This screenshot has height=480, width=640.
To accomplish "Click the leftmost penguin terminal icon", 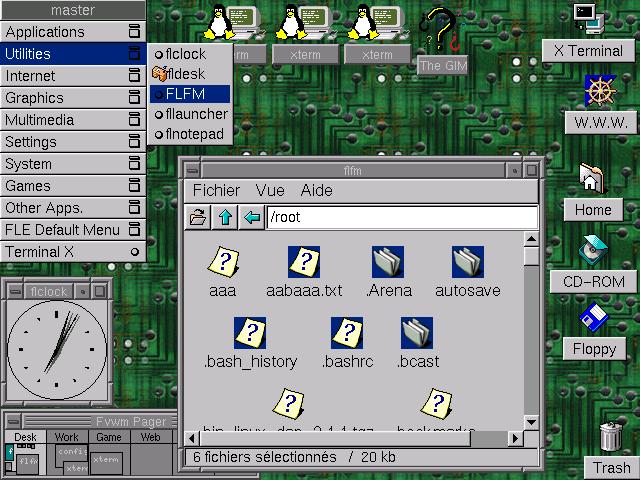I will pos(233,22).
